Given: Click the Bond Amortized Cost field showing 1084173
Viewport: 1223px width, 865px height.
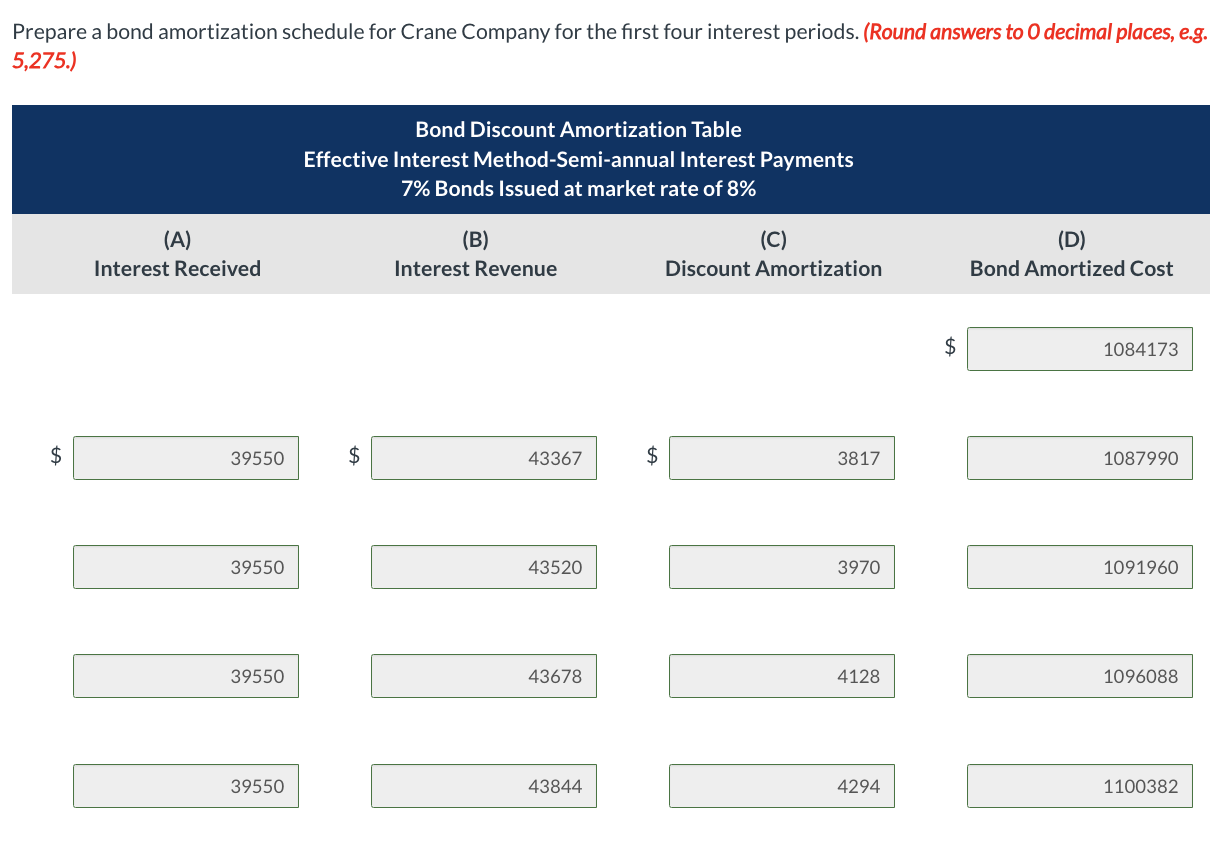Looking at the screenshot, I should pos(1079,348).
